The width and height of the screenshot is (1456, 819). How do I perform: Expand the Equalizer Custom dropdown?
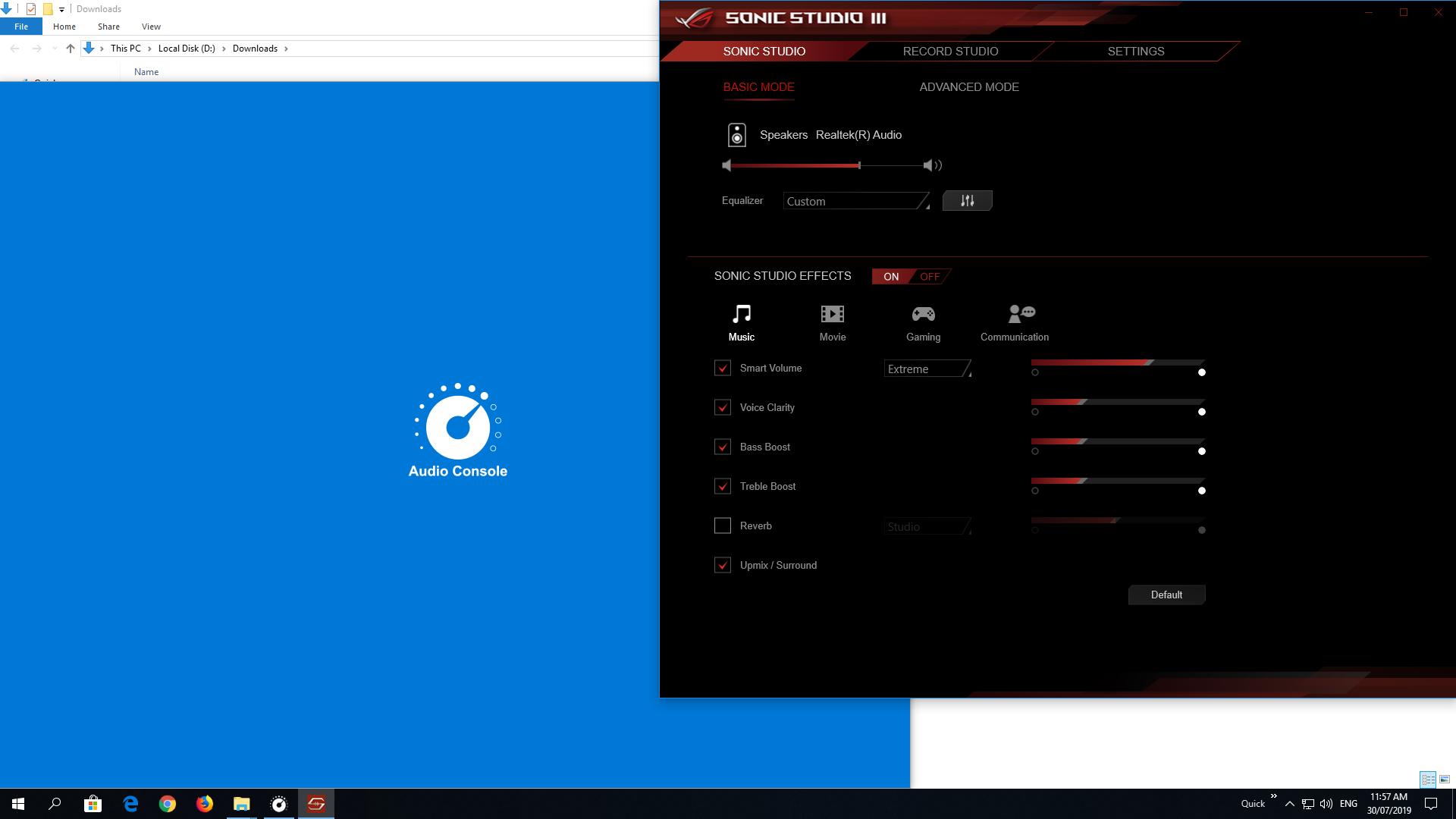click(x=855, y=201)
